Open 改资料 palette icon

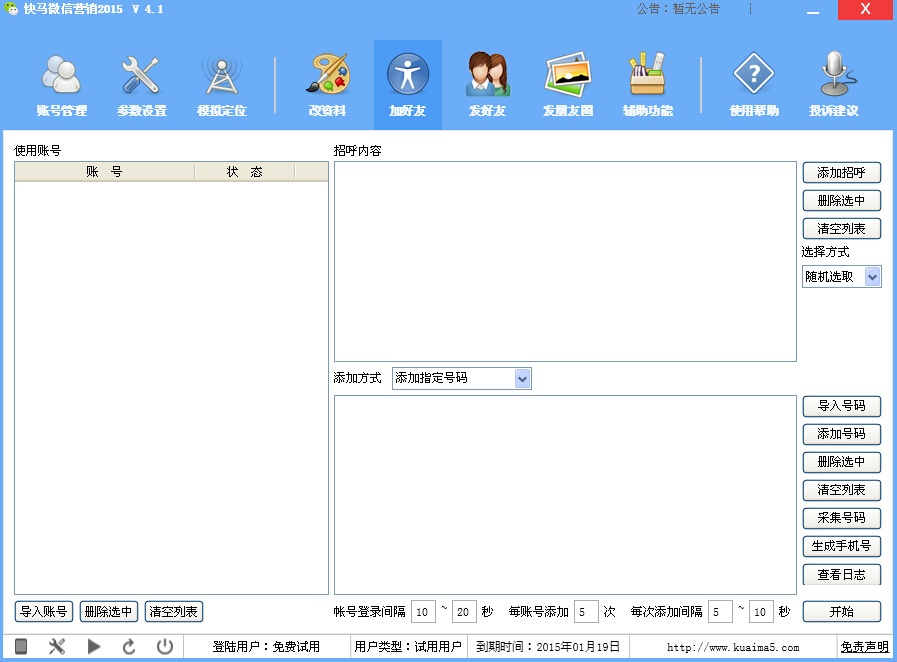point(327,85)
